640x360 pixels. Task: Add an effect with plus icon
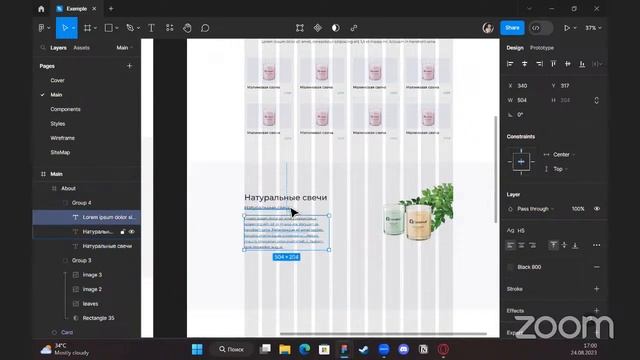click(x=596, y=311)
